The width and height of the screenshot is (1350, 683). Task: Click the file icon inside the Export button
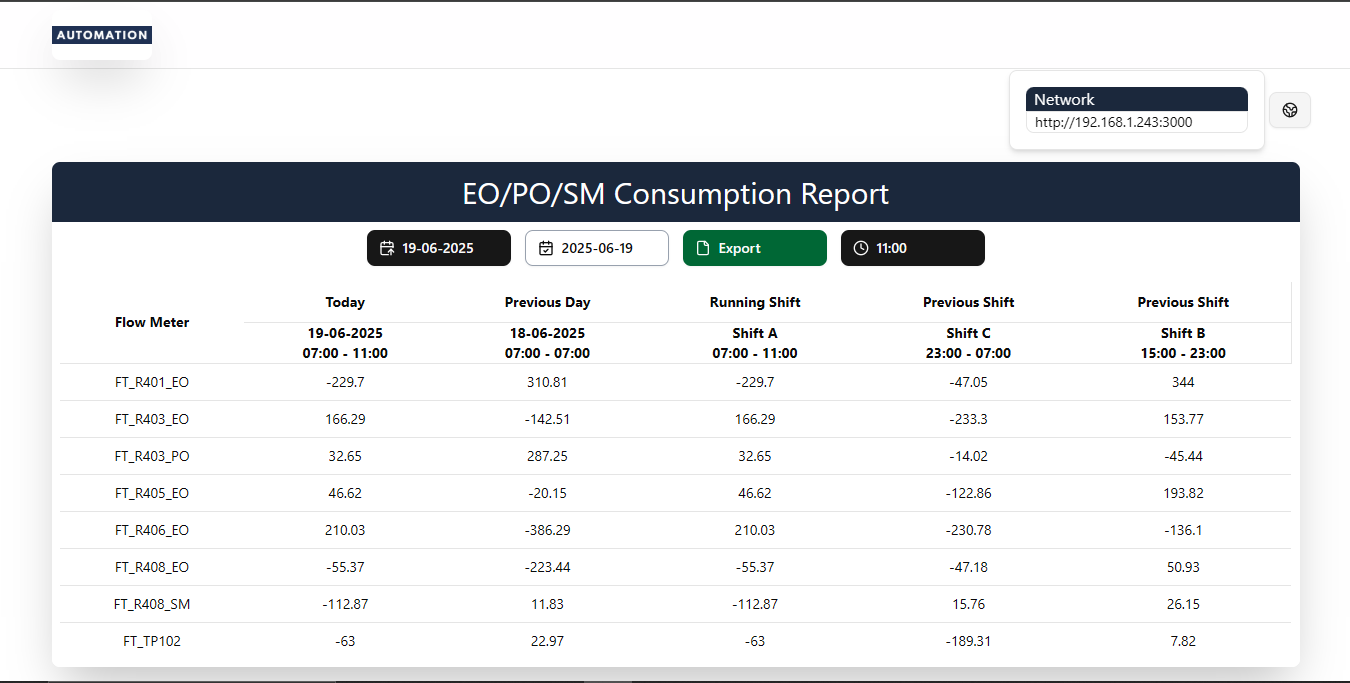pos(701,248)
